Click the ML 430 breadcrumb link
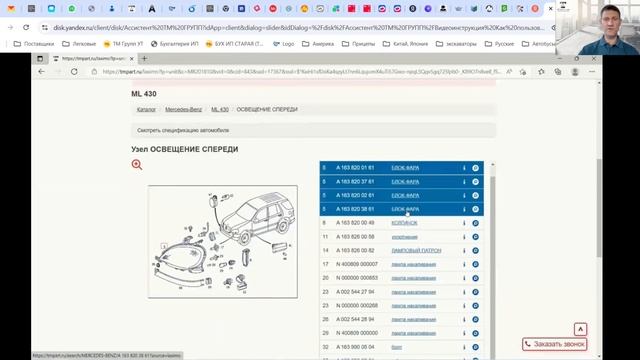640x360 pixels. click(220, 109)
